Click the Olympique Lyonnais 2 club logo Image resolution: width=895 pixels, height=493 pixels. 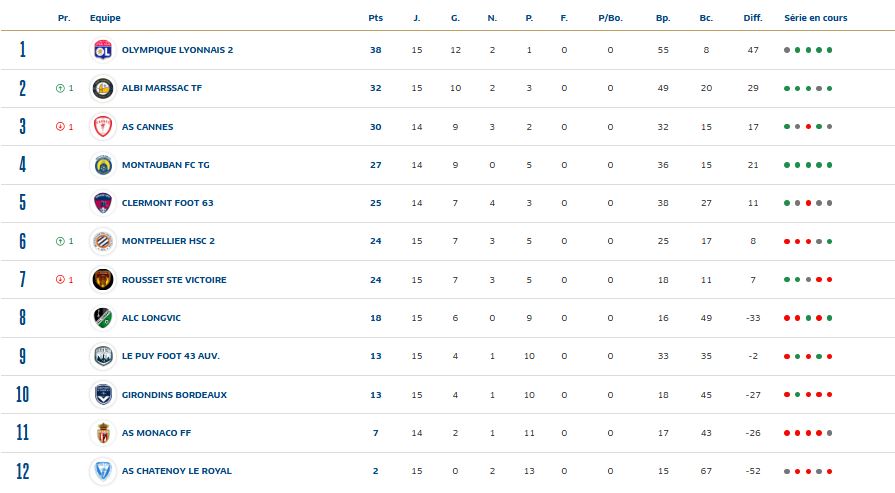pyautogui.click(x=102, y=49)
